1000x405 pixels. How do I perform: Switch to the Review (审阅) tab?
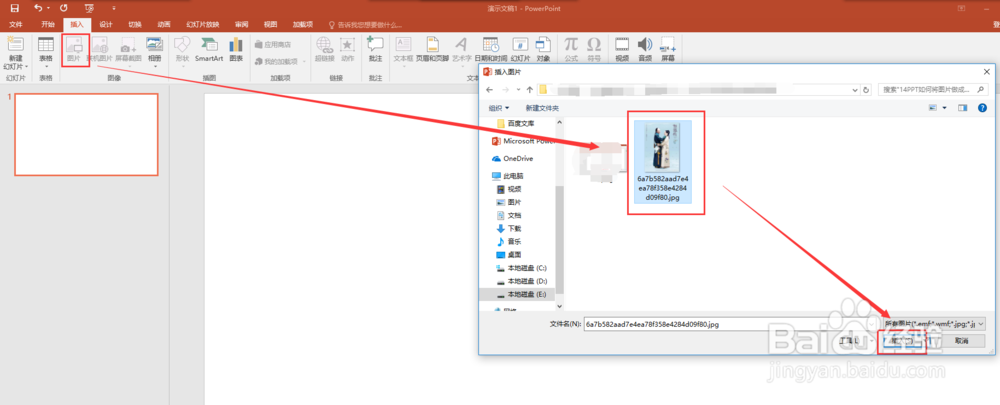(x=241, y=25)
